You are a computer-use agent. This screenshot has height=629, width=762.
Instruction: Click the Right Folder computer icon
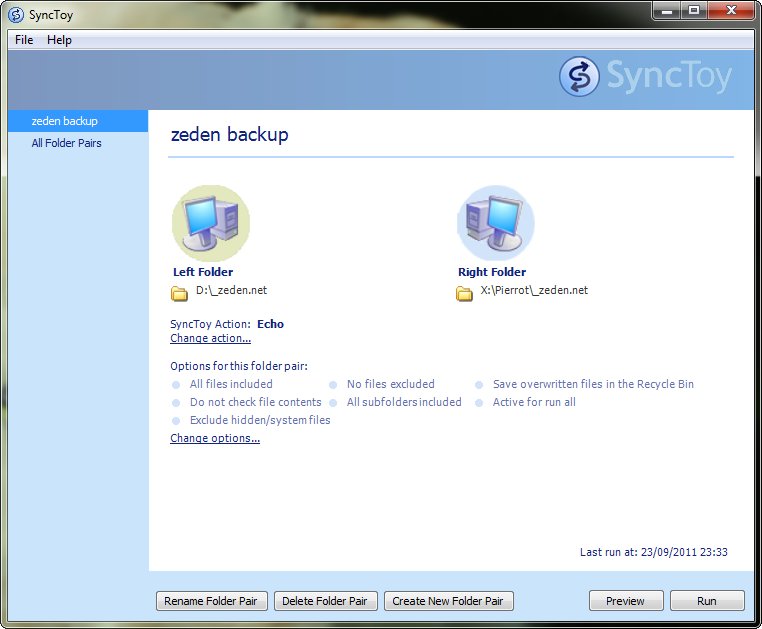click(496, 223)
